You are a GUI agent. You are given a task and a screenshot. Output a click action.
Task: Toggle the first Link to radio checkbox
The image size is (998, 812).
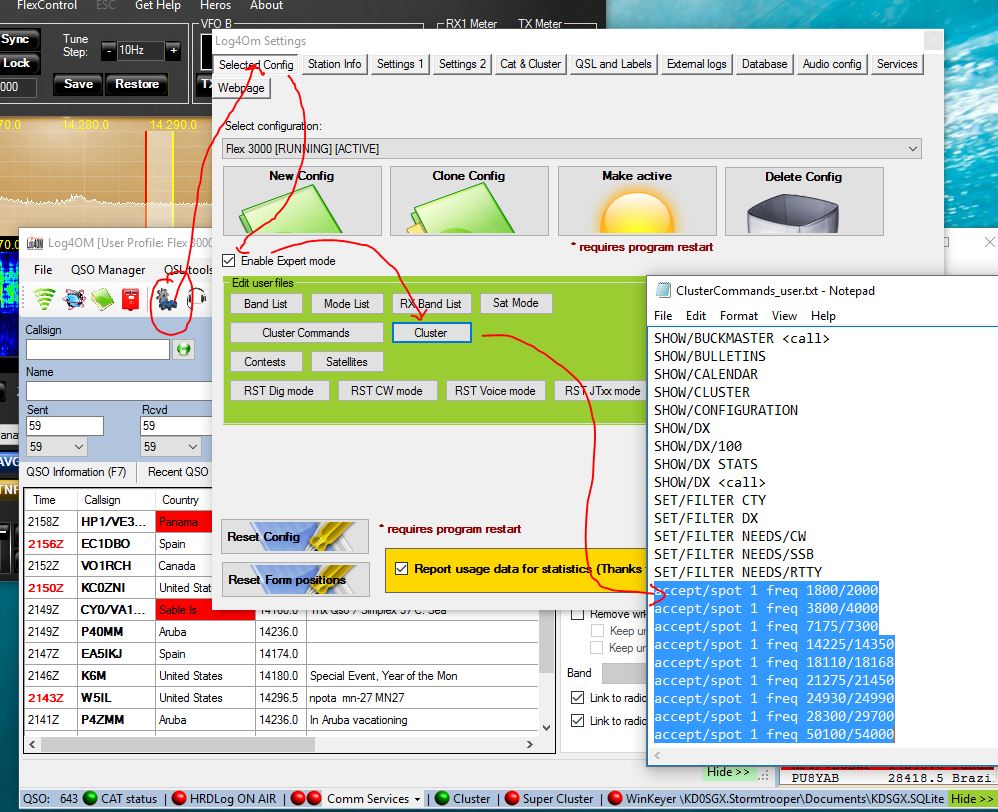click(x=577, y=697)
